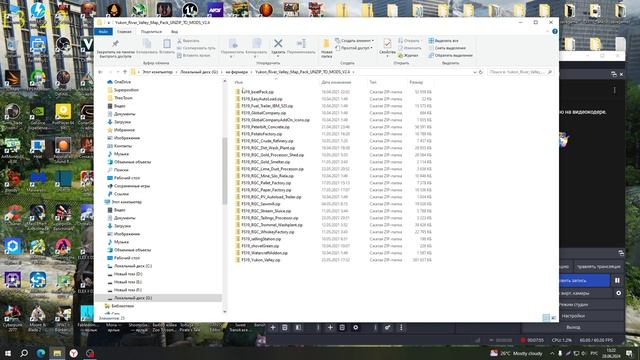Switch to the Вид ribbon tab
Viewport: 640px width, 360px height.
174,31
